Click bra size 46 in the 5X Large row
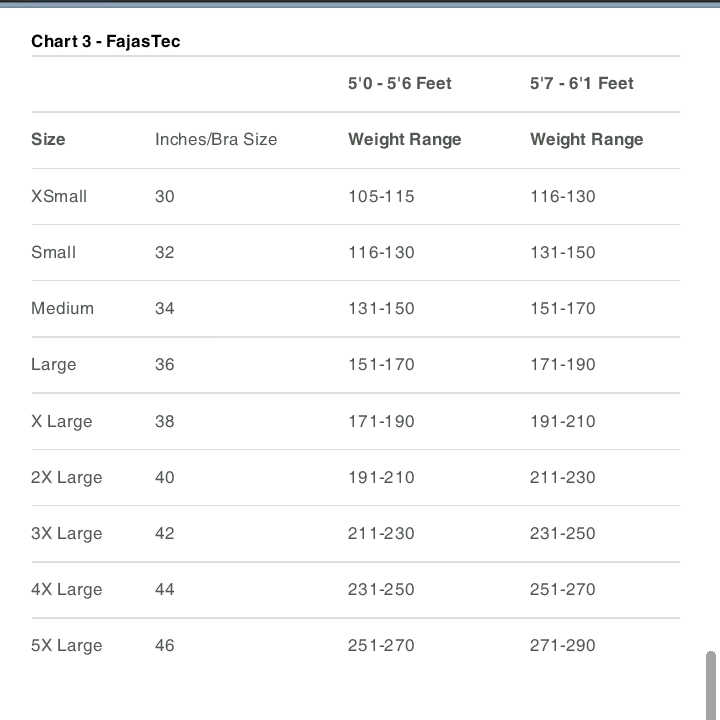 click(x=164, y=645)
